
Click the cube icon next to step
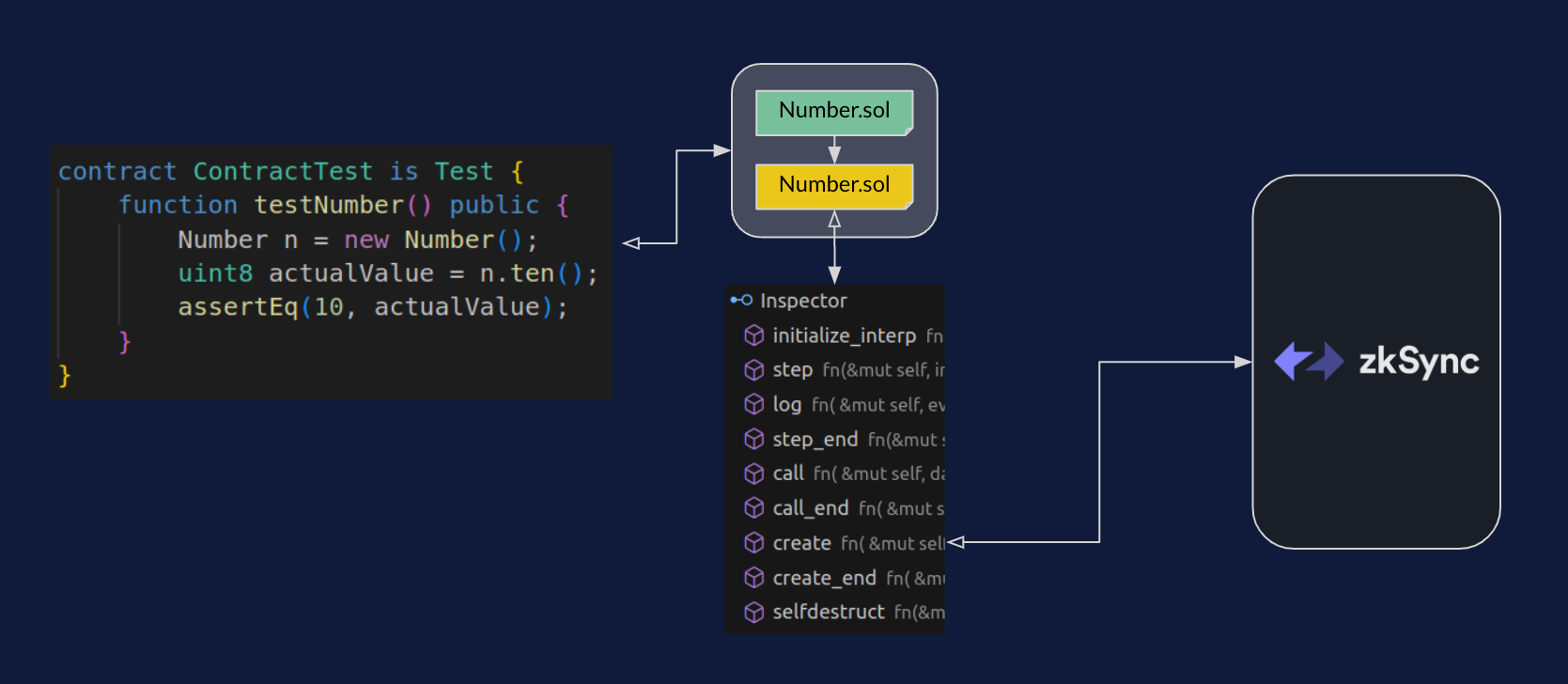(x=753, y=370)
